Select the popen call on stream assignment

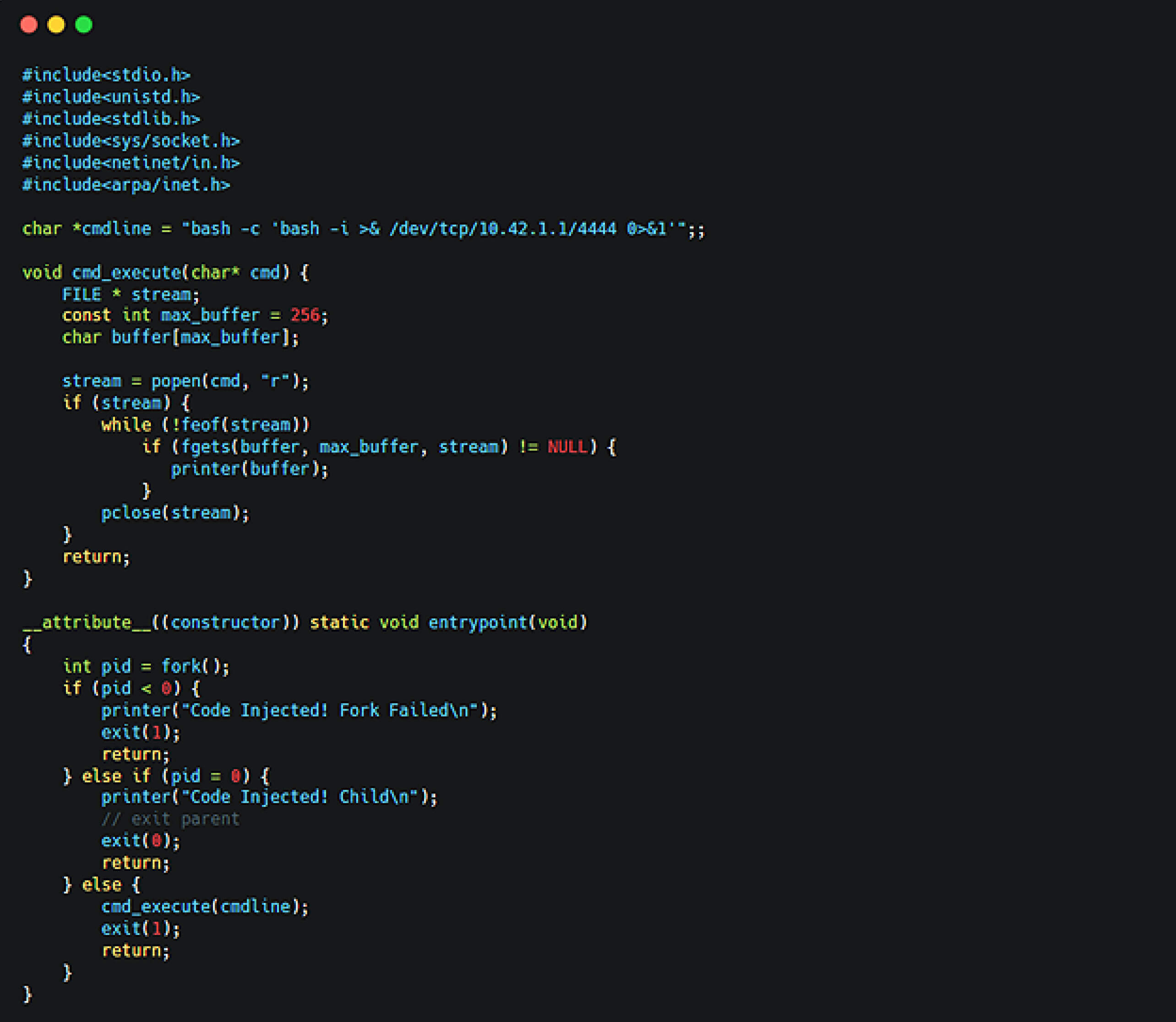(x=184, y=381)
